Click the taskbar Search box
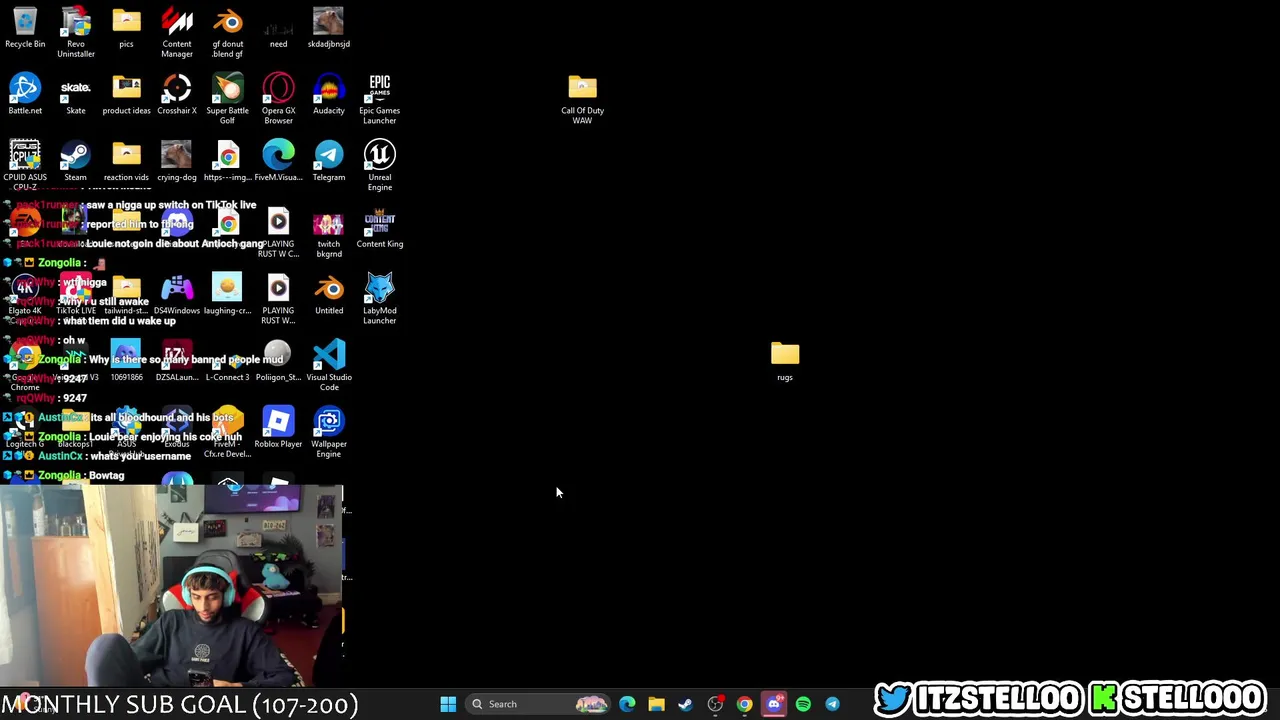Image resolution: width=1280 pixels, height=720 pixels. [538, 704]
